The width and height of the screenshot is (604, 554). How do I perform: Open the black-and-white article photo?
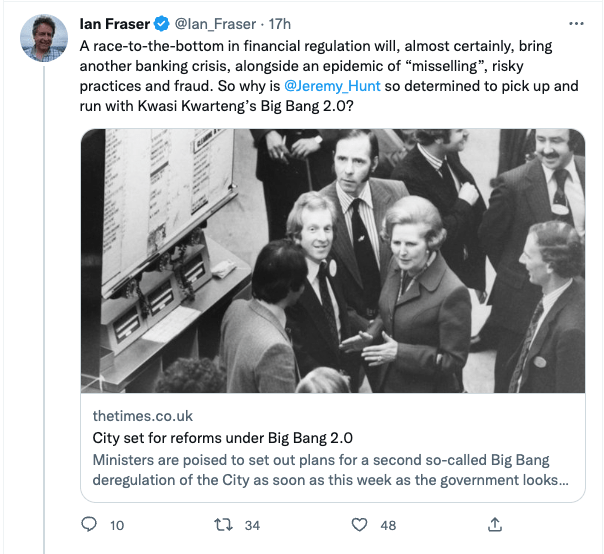pos(333,260)
